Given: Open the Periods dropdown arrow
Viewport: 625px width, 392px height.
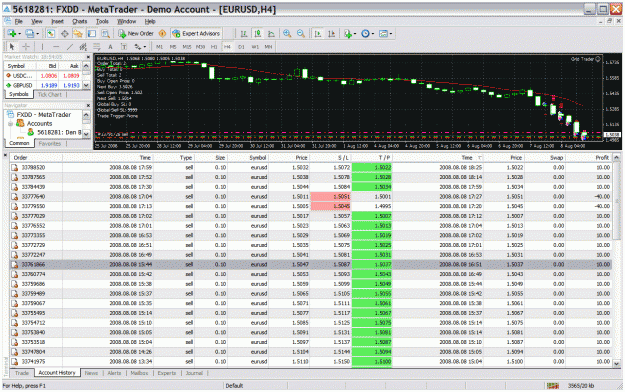Looking at the screenshot, I should [373, 34].
